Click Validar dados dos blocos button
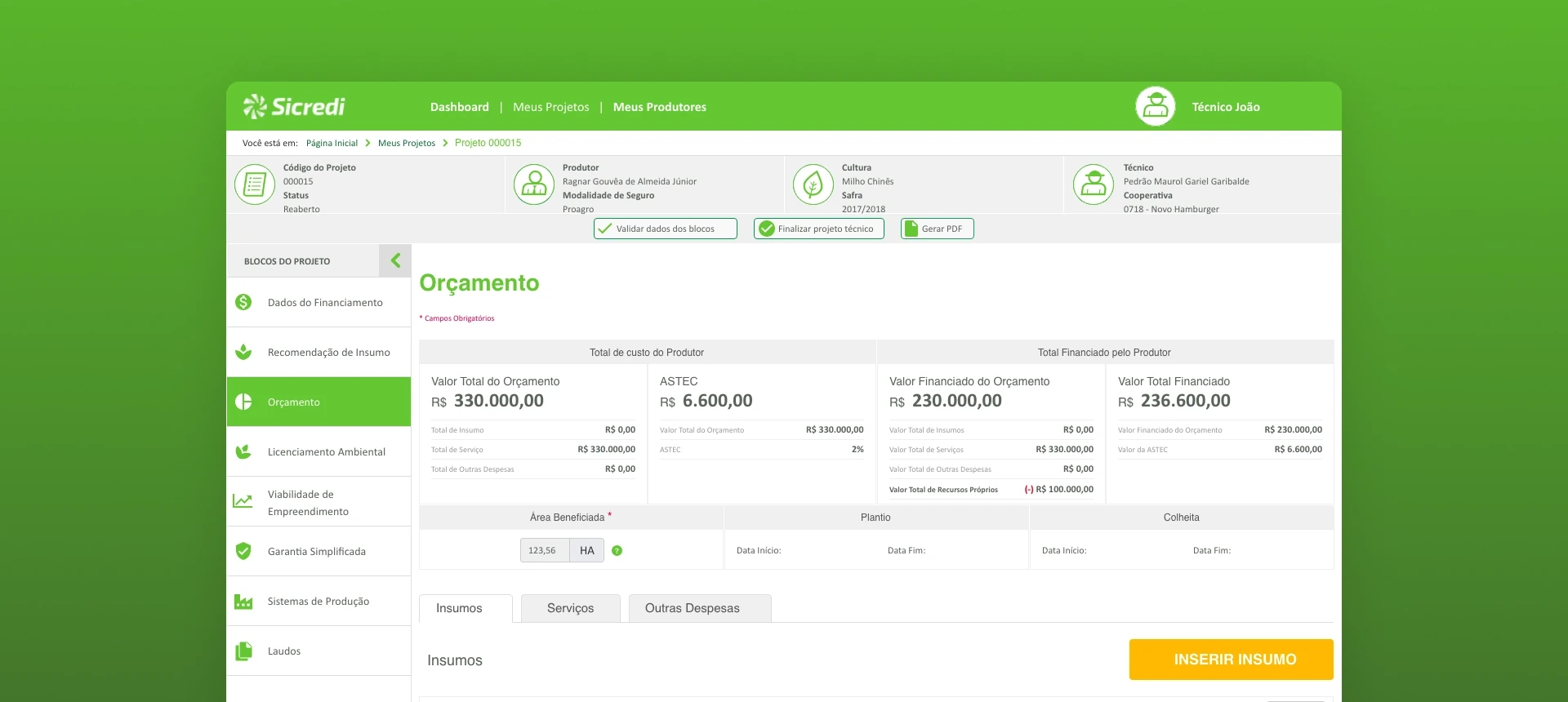This screenshot has height=702, width=1568. 666,229
